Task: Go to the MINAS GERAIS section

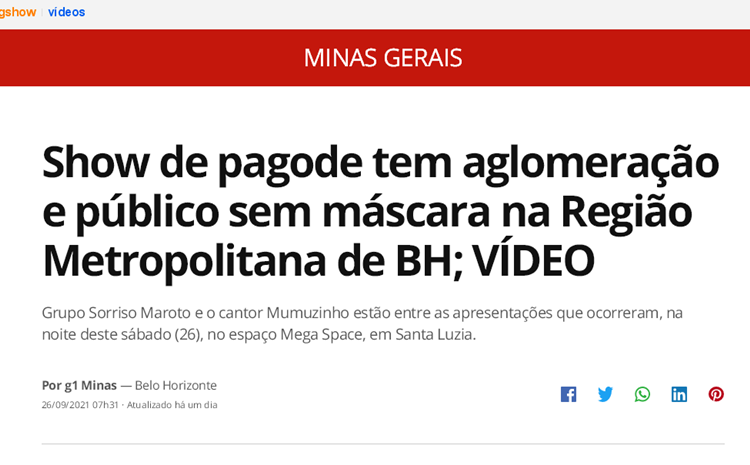Action: tap(383, 58)
